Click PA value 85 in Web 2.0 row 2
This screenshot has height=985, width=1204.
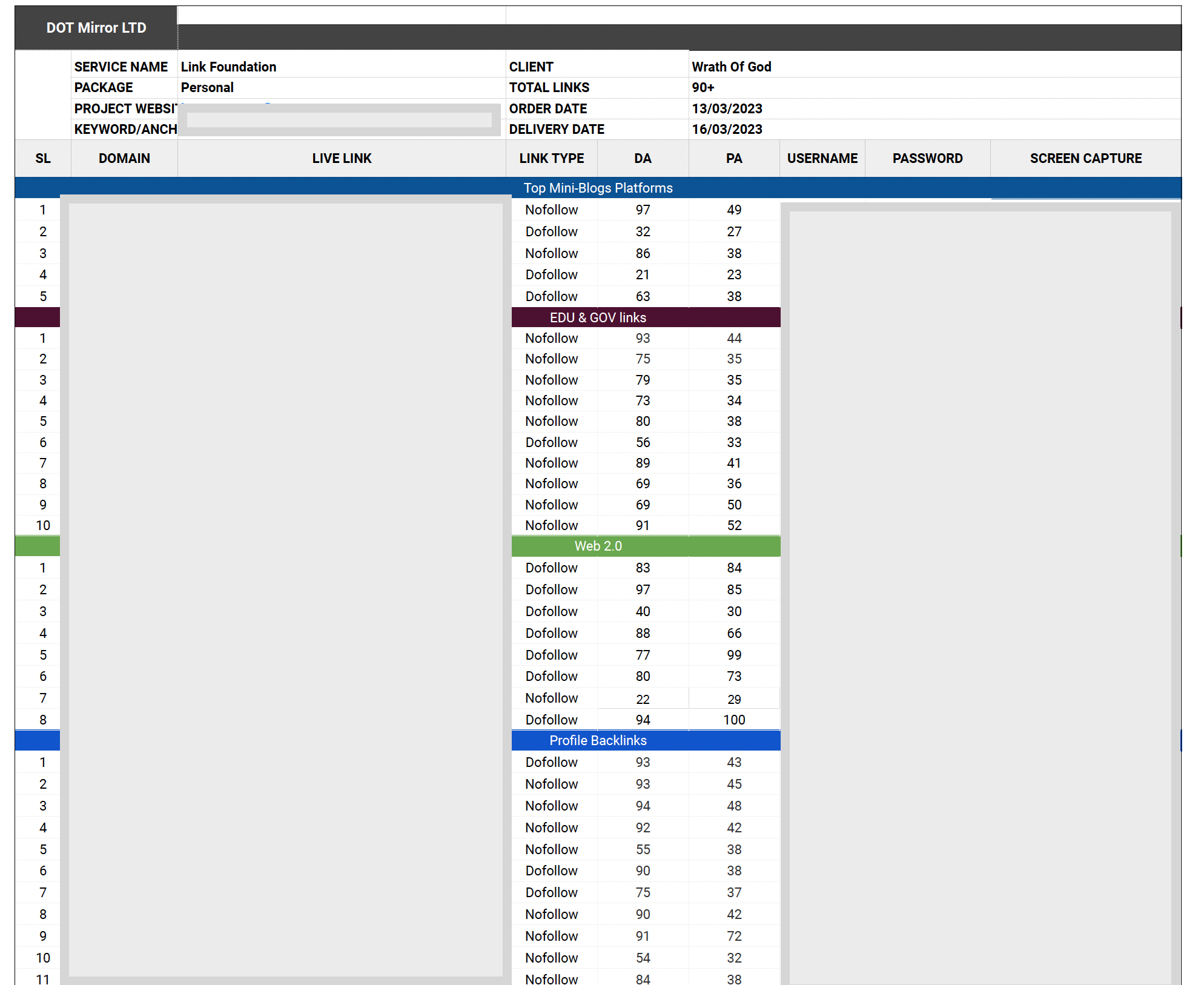point(734,589)
